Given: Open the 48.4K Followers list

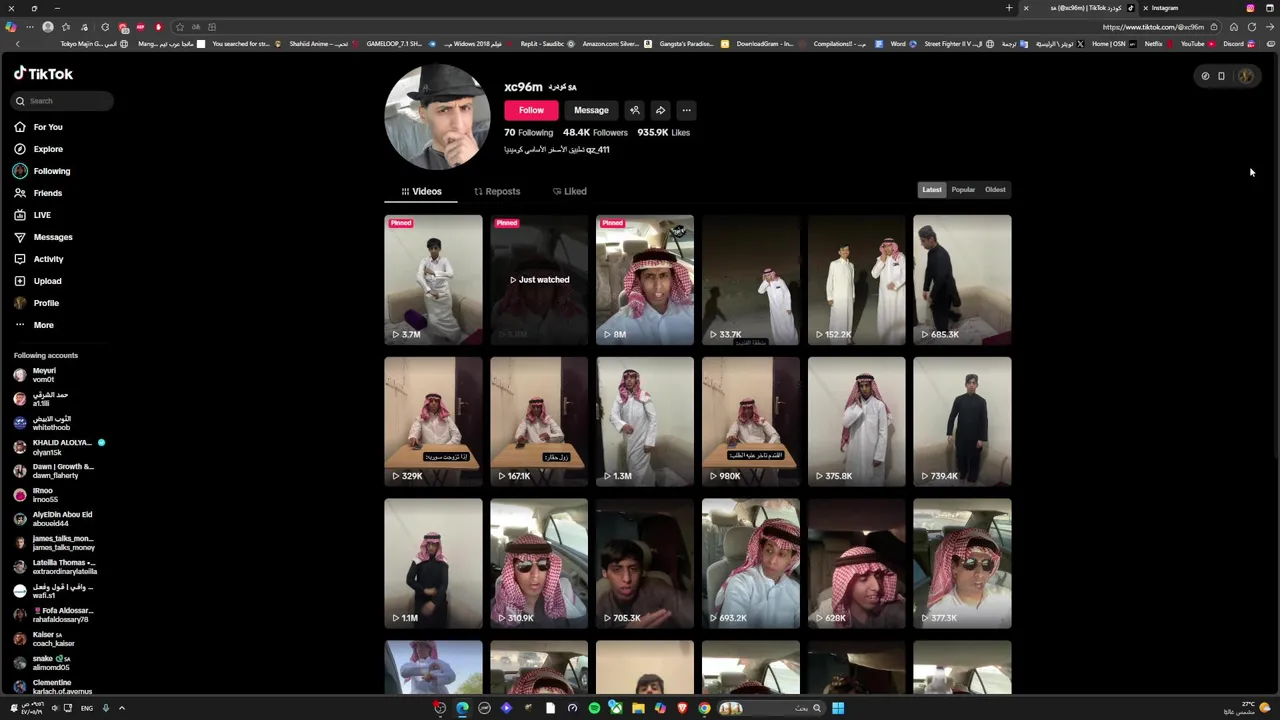Looking at the screenshot, I should [595, 132].
